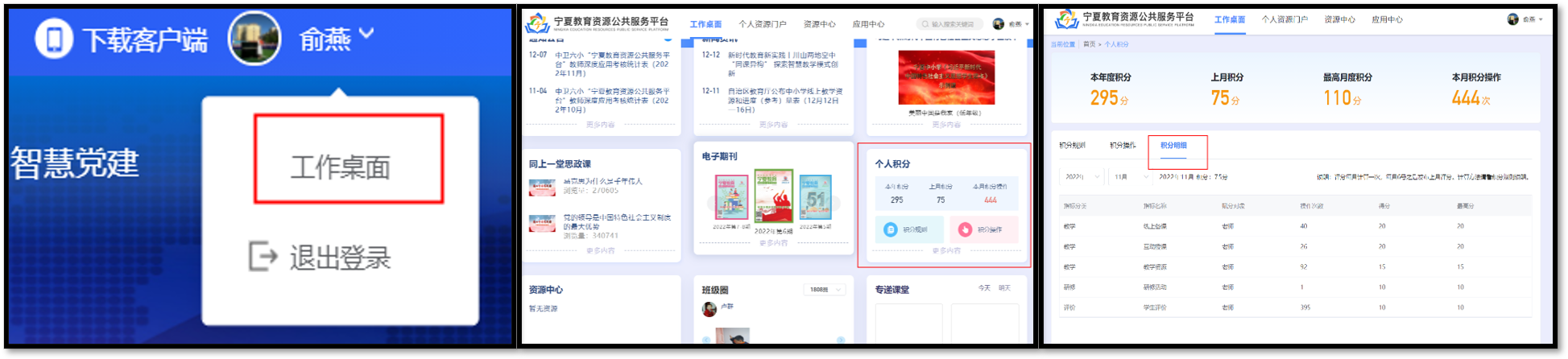Click 退出登录 to log out
This screenshot has width=1568, height=359.
pos(340,258)
